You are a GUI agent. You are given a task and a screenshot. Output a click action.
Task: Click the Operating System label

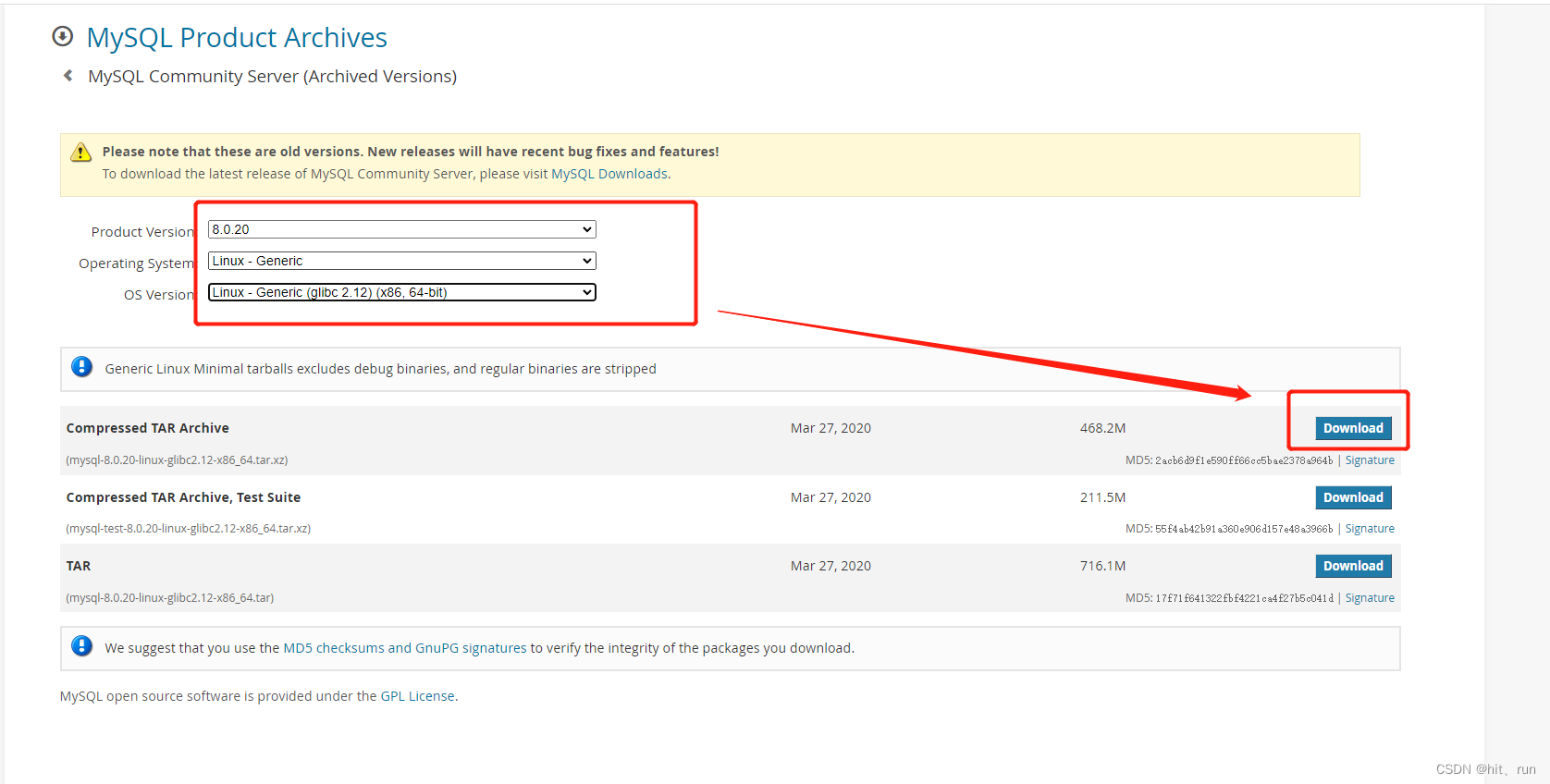click(136, 263)
